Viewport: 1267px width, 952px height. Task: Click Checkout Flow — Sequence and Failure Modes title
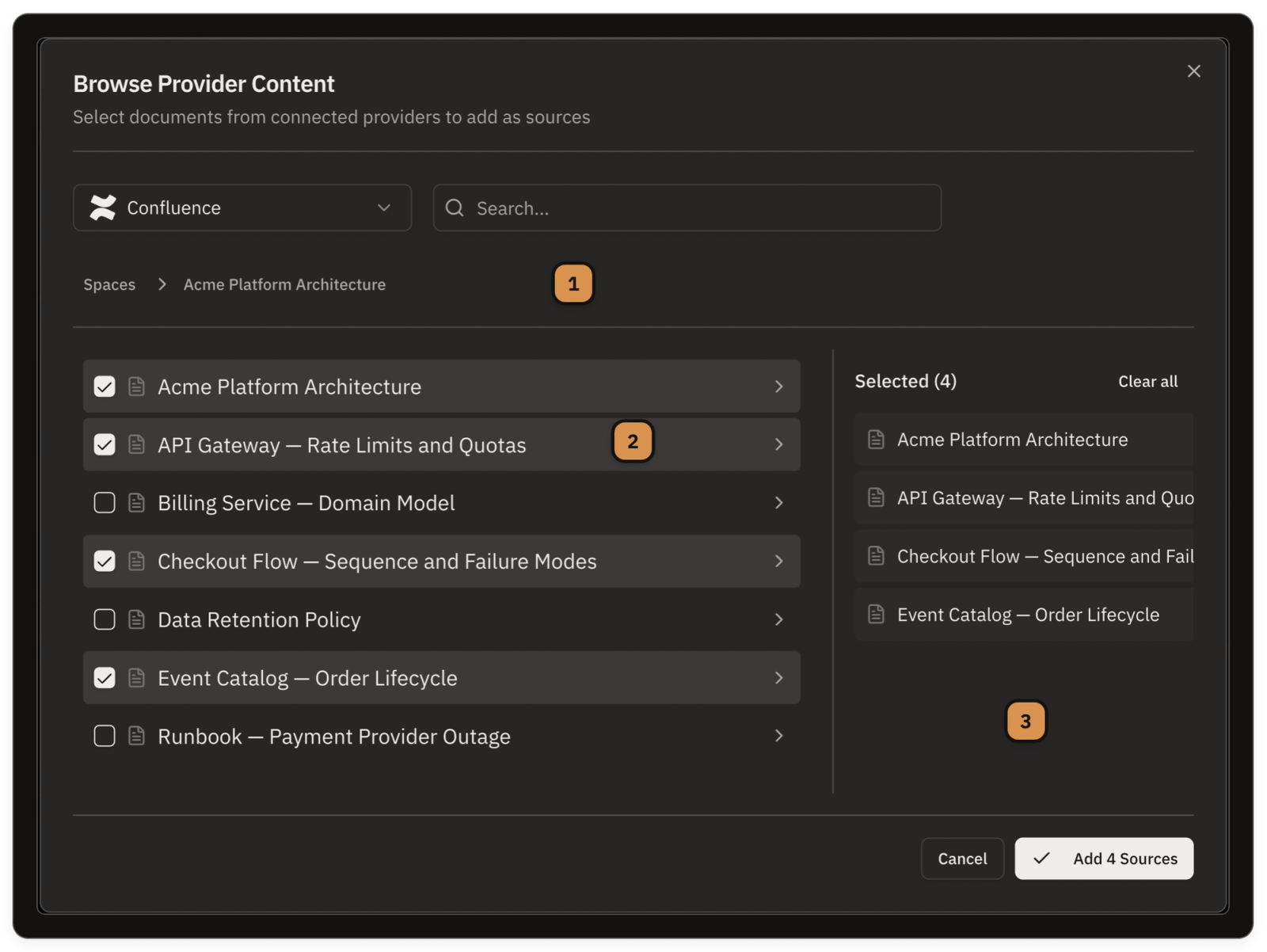pyautogui.click(x=377, y=561)
